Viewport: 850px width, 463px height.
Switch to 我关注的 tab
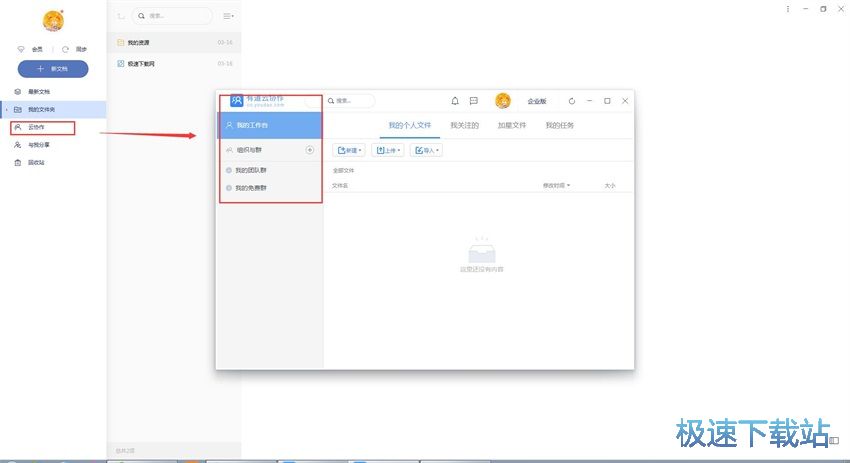465,125
